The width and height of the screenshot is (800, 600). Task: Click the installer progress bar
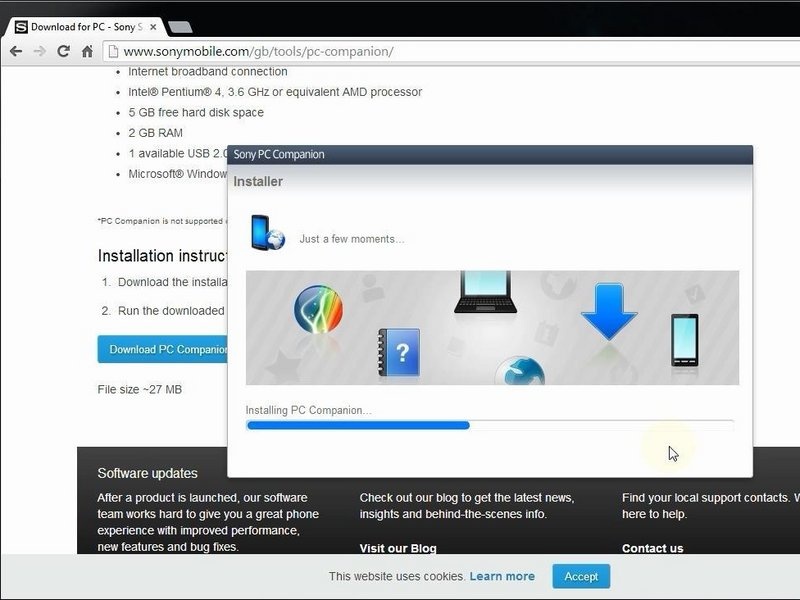pos(490,425)
